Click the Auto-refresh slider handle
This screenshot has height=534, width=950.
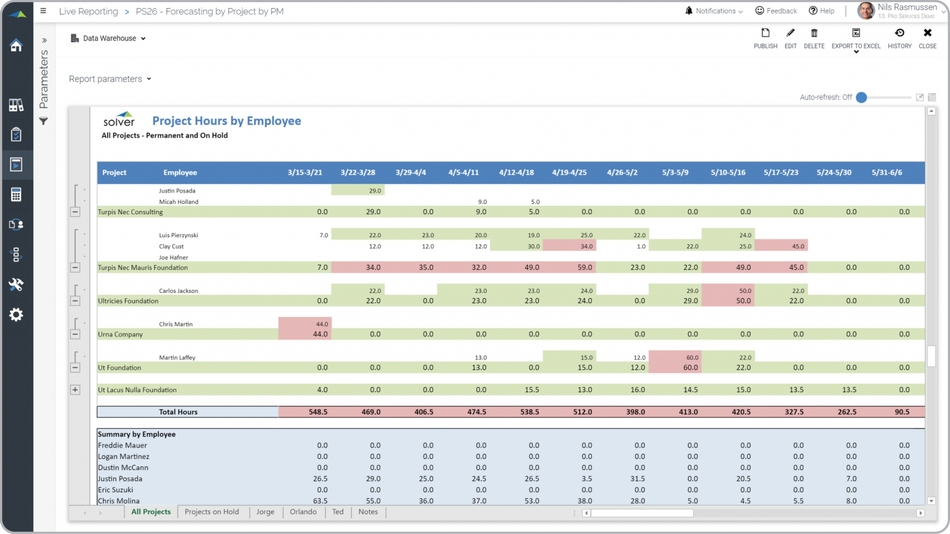[861, 98]
